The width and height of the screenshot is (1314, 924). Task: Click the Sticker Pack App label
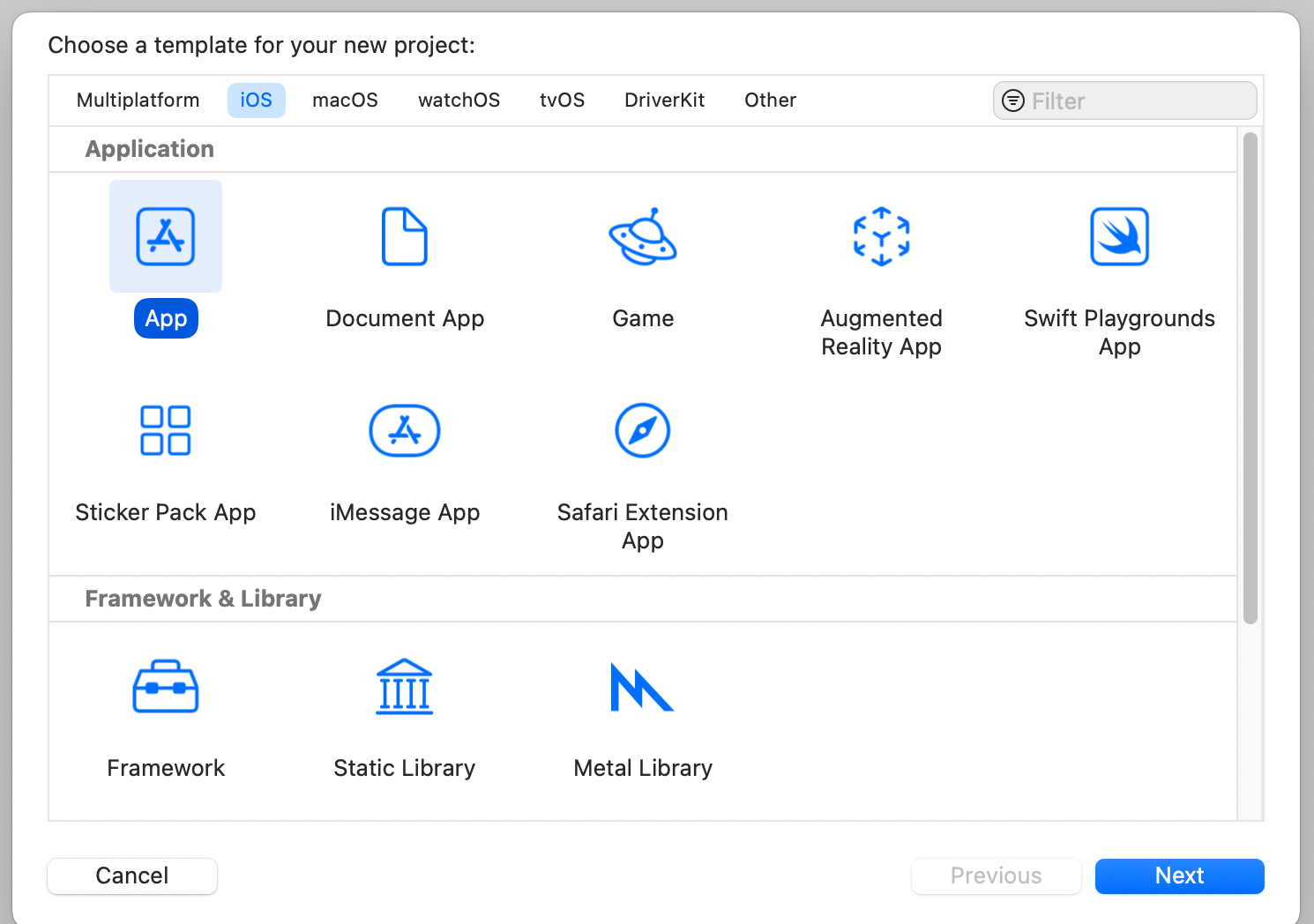coord(166,512)
